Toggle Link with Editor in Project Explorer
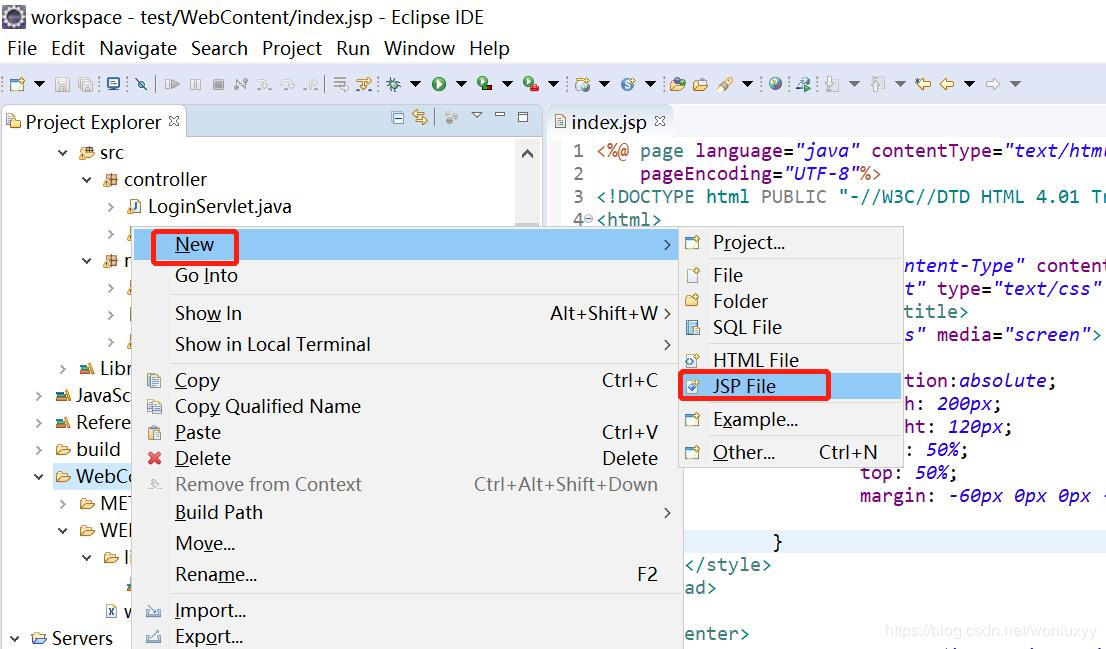The height and width of the screenshot is (649, 1106). click(x=420, y=118)
